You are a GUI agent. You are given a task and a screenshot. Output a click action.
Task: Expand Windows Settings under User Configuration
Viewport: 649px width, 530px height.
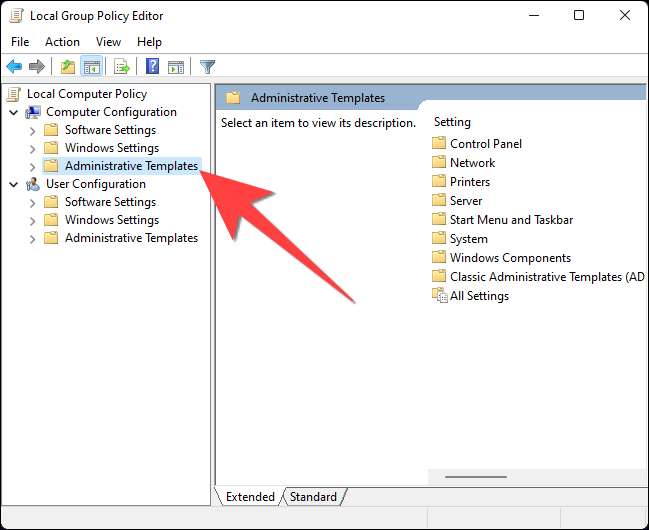(x=33, y=221)
